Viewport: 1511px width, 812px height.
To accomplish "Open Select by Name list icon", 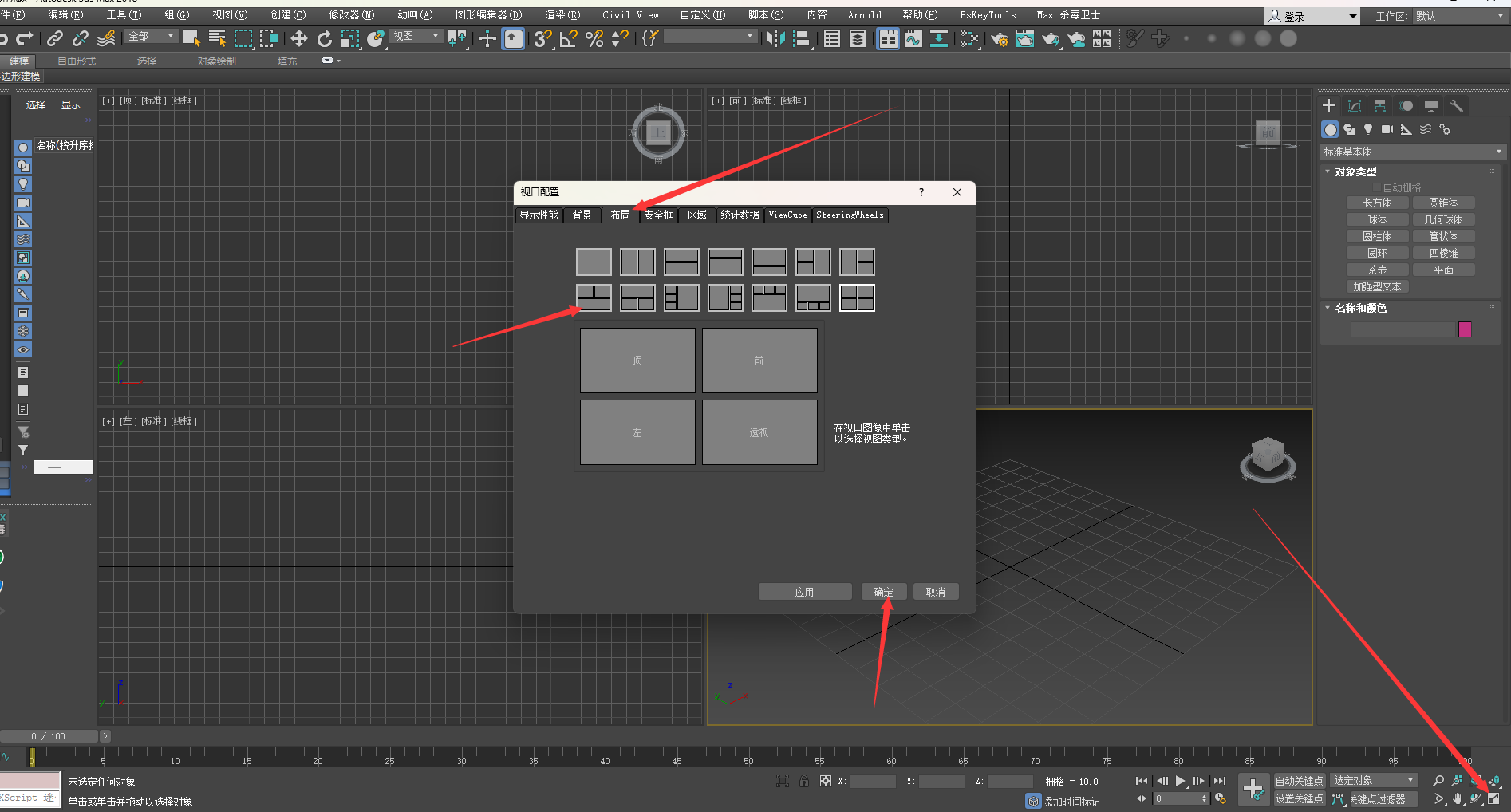I will (217, 38).
